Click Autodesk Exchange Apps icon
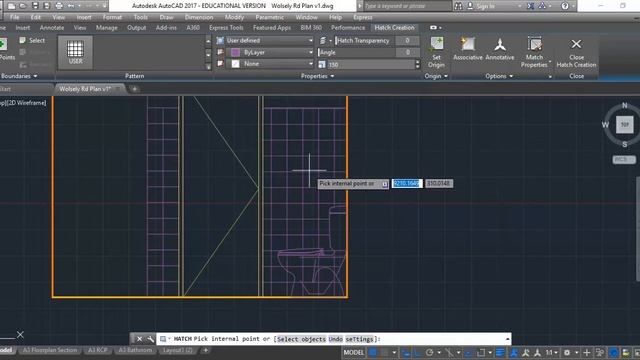The width and height of the screenshot is (640, 360). click(x=530, y=6)
